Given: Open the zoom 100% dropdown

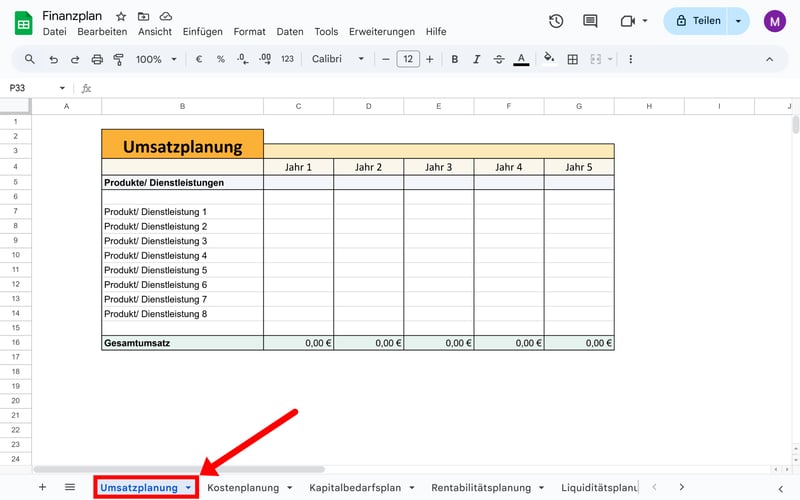Looking at the screenshot, I should (156, 59).
